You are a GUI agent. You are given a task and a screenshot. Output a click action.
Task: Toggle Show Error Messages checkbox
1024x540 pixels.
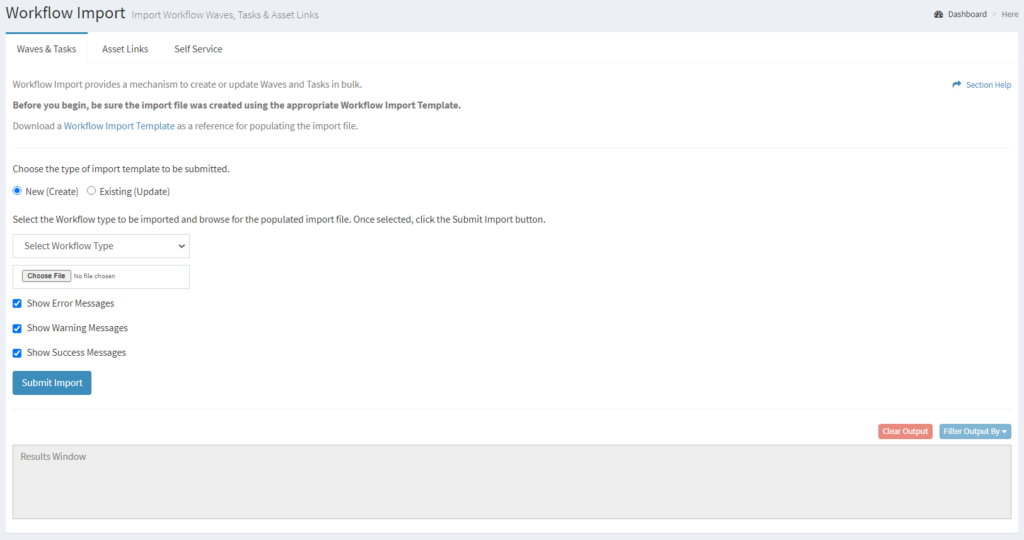point(17,303)
